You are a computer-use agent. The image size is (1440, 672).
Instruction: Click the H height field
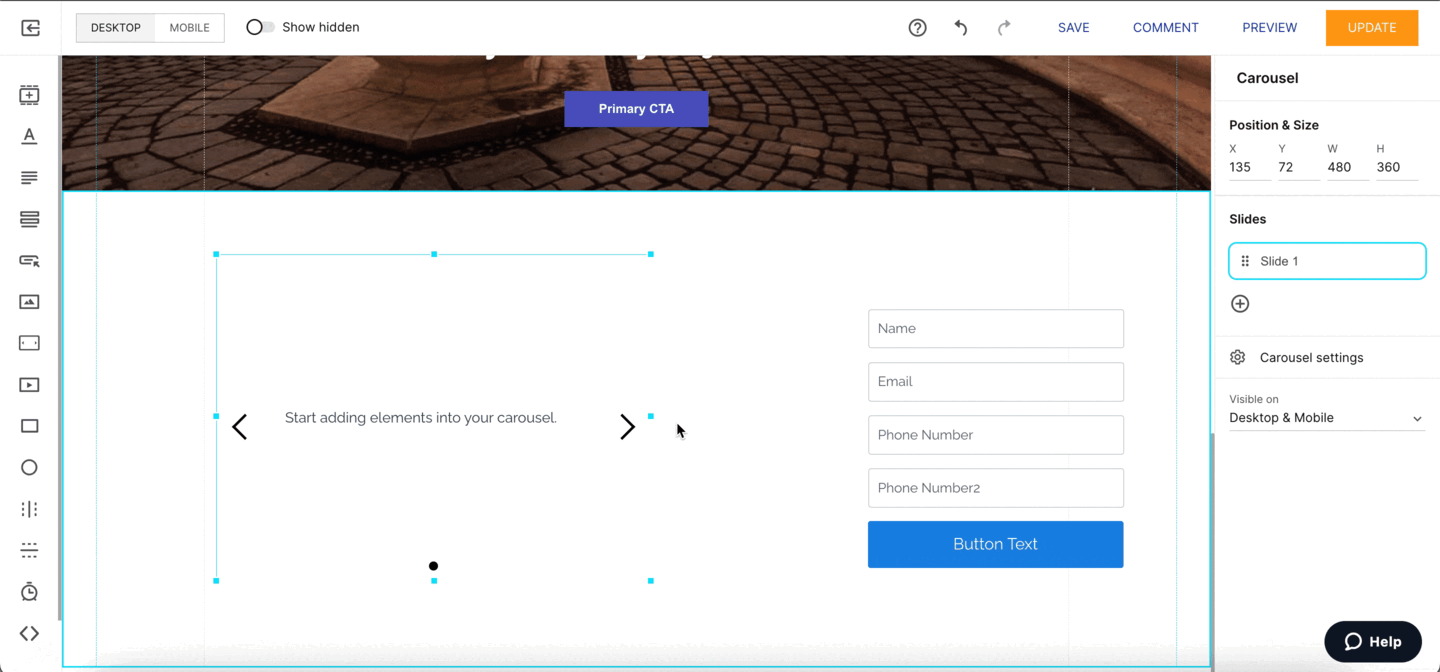(1396, 167)
